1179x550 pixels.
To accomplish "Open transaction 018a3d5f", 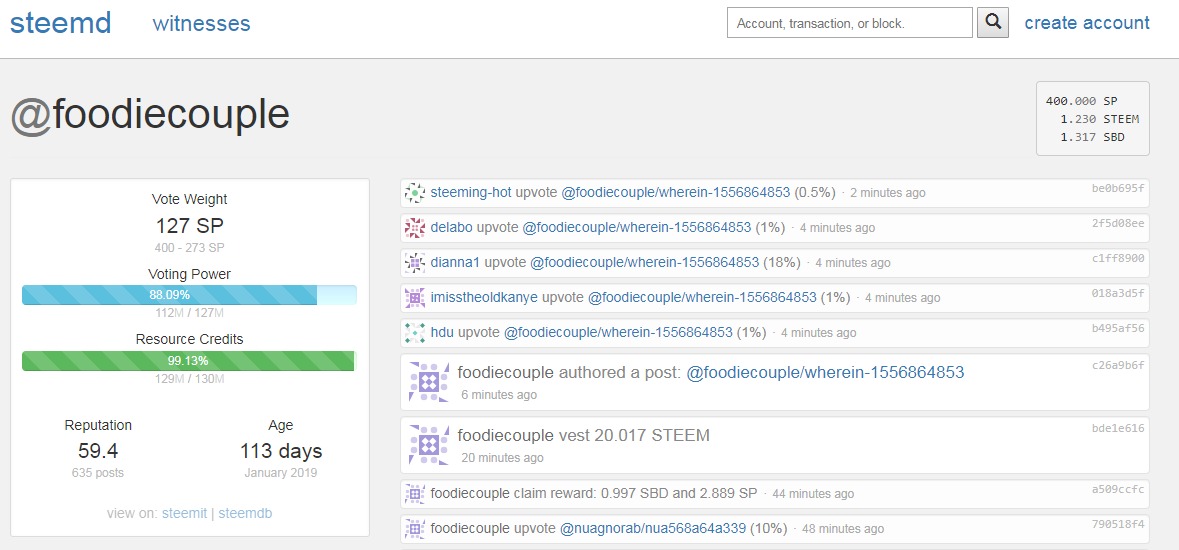I will (x=1118, y=293).
